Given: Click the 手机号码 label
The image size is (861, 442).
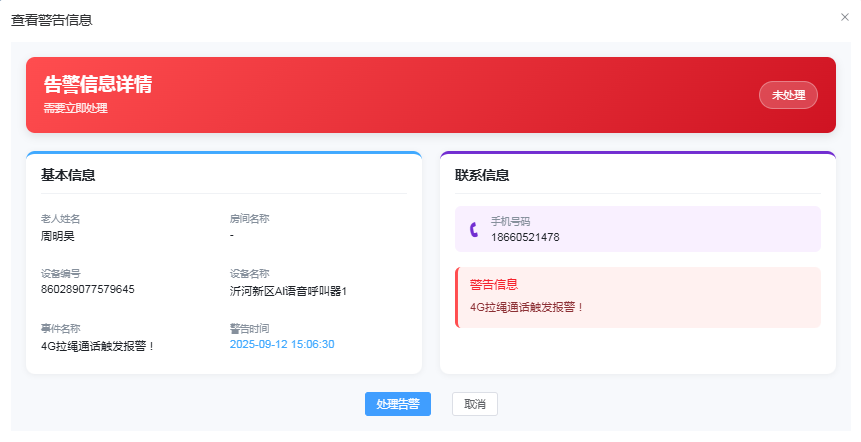Looking at the screenshot, I should tap(510, 221).
